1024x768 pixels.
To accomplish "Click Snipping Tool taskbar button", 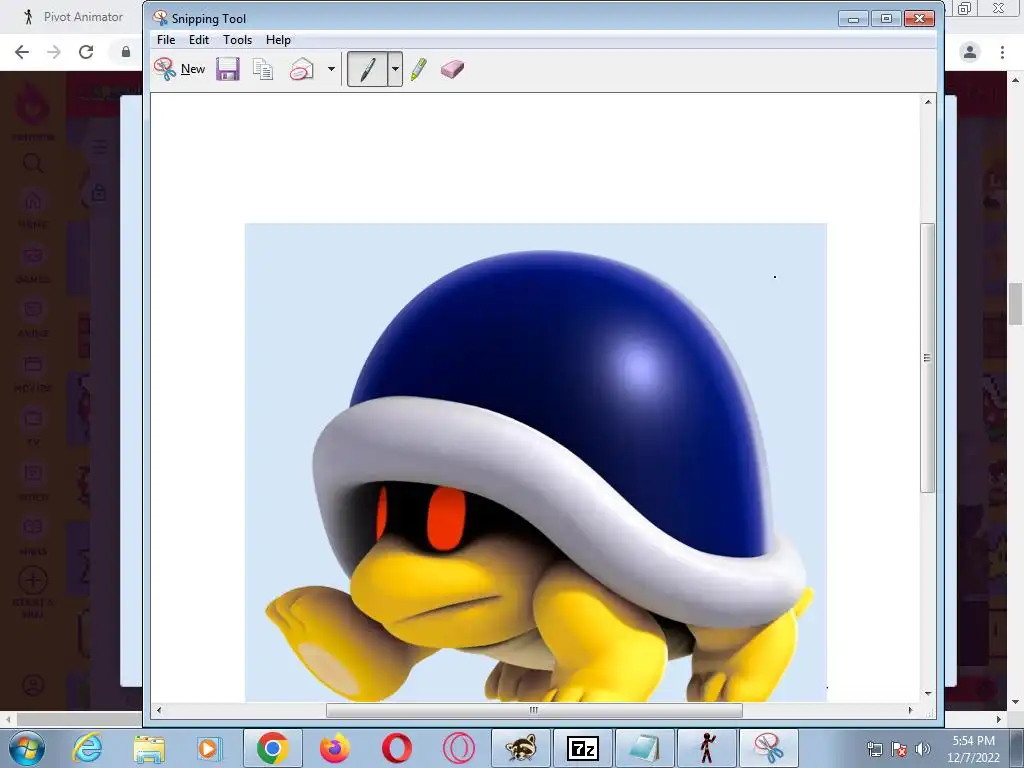I will tap(769, 748).
